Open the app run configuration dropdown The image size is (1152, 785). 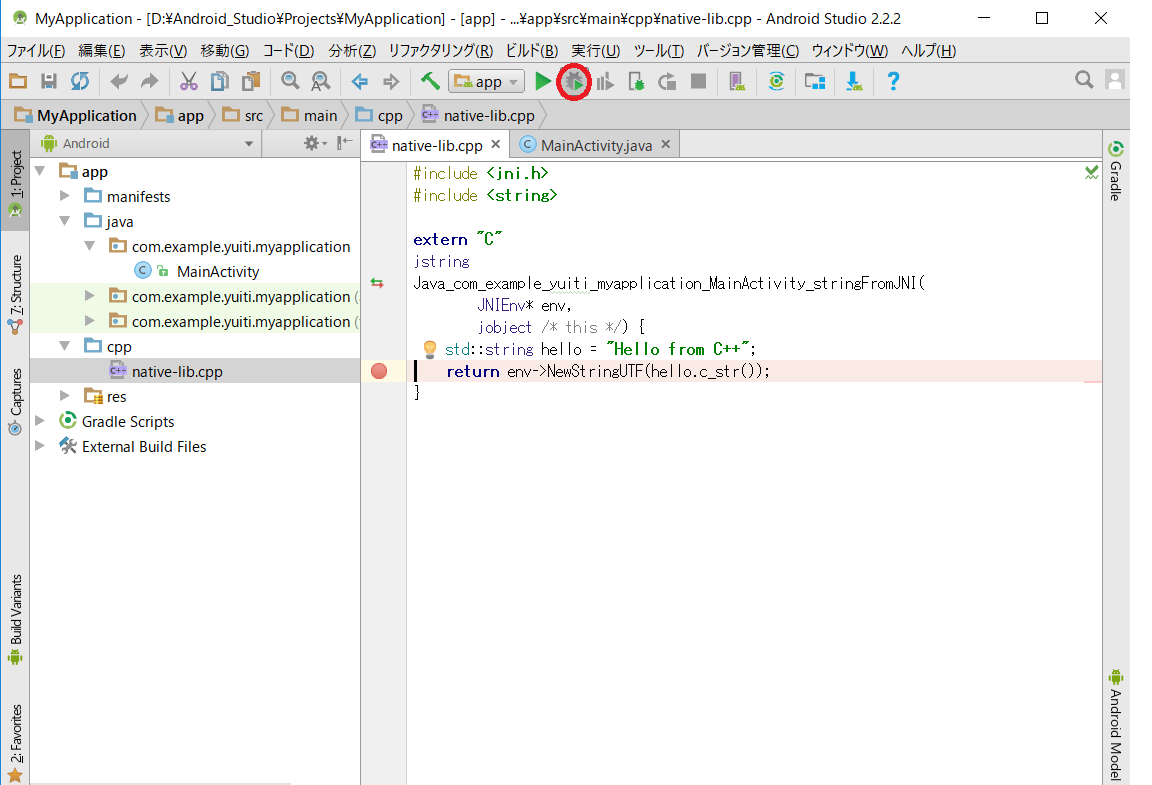coord(487,82)
